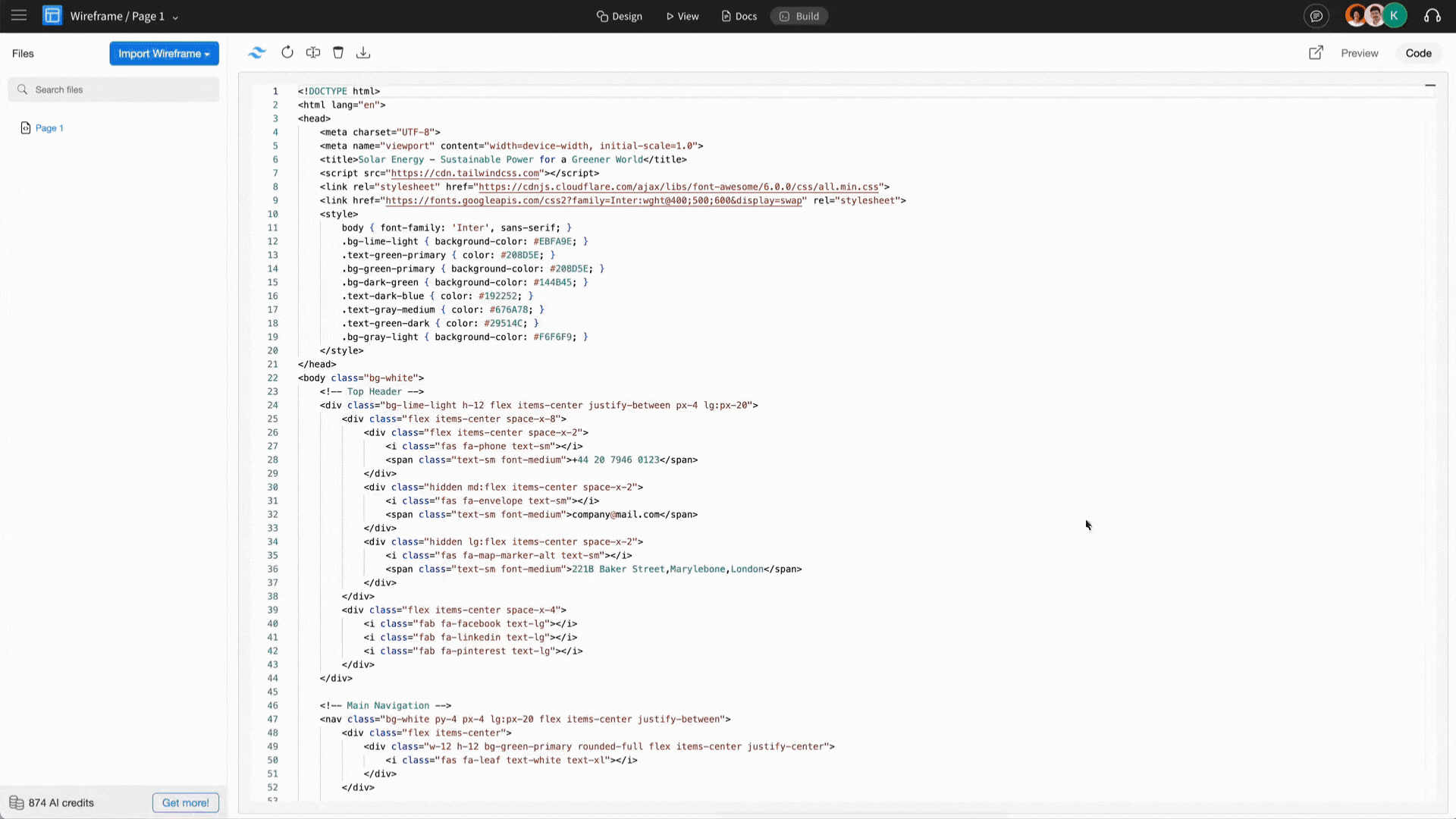The height and width of the screenshot is (819, 1456).
Task: Click the fa-pinterest icon code line
Action: pyautogui.click(x=473, y=651)
